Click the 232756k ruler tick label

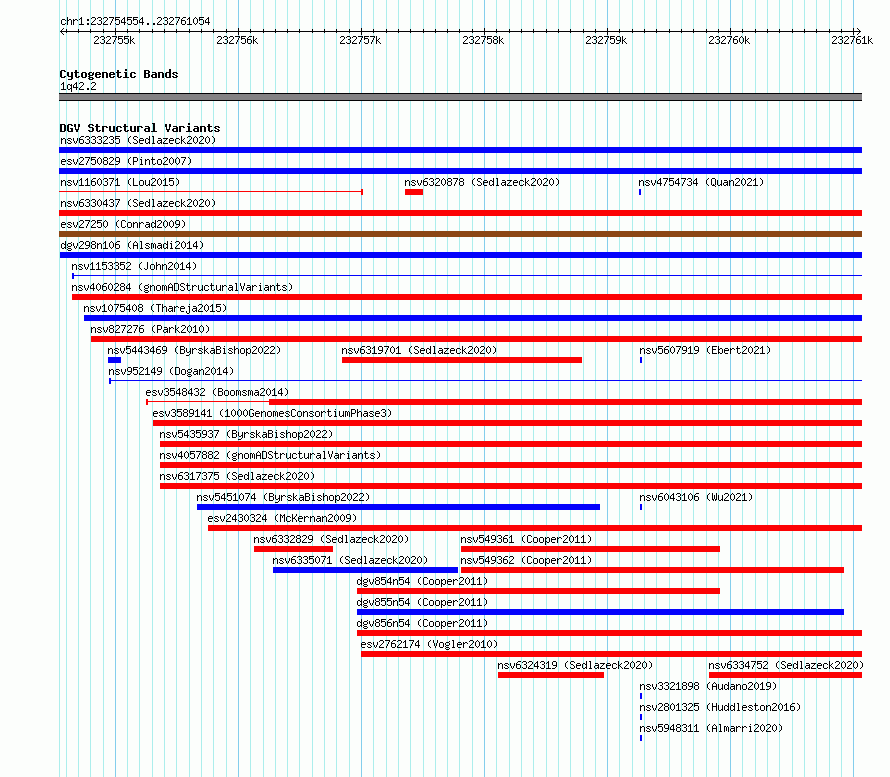pyautogui.click(x=237, y=40)
